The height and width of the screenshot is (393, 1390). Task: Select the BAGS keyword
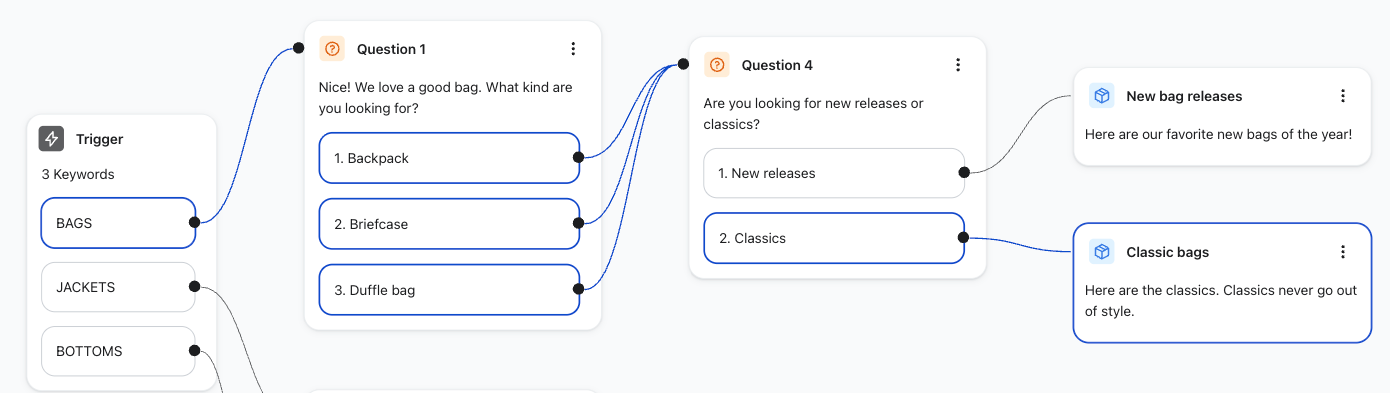118,223
